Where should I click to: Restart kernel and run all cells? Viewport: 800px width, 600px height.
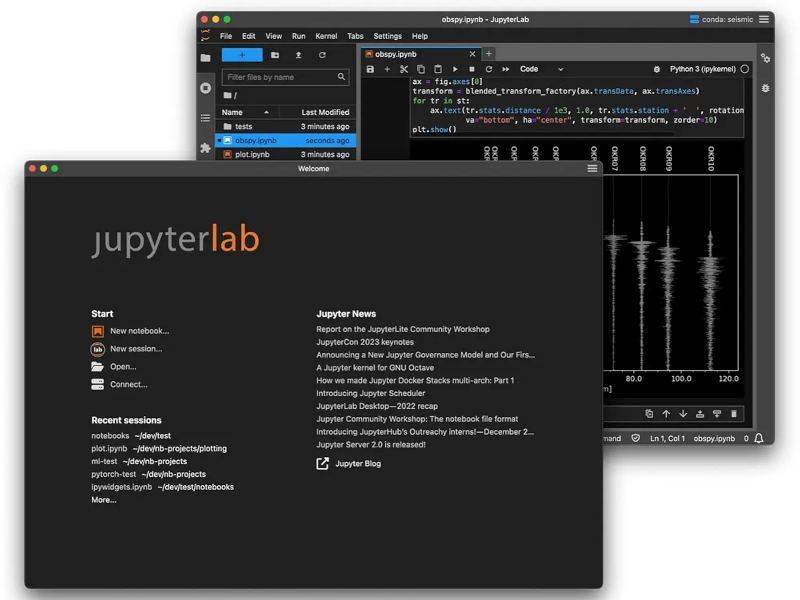[x=506, y=69]
